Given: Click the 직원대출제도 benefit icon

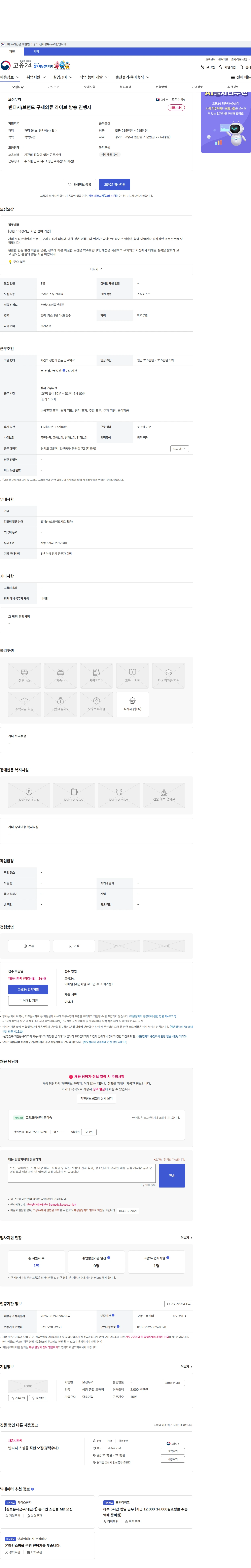Looking at the screenshot, I should click(x=60, y=704).
